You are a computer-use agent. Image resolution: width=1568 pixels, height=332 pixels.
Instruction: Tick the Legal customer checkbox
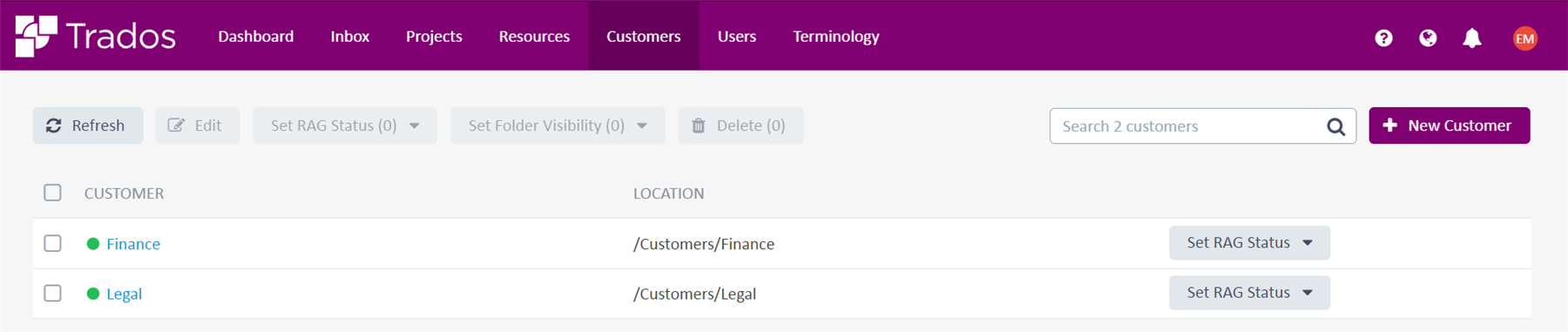(x=53, y=293)
